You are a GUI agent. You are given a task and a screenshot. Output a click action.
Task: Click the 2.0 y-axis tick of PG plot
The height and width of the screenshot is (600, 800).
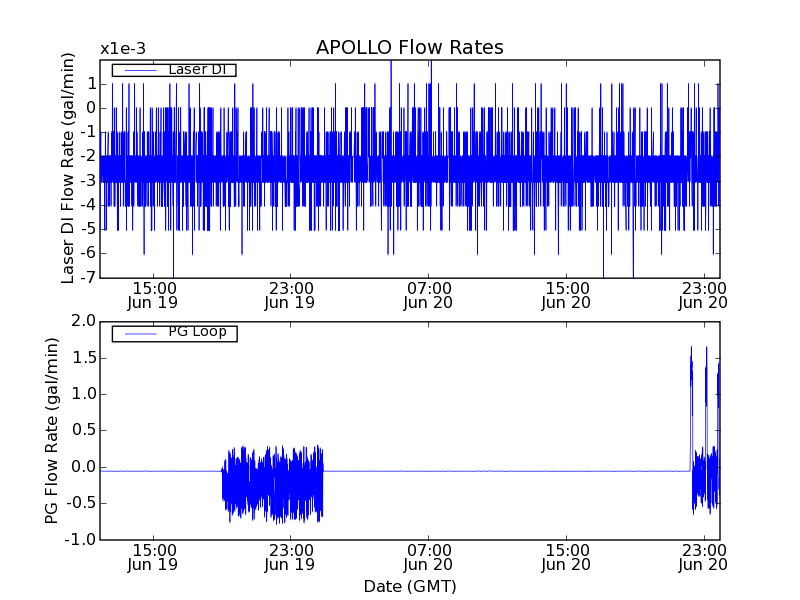(x=83, y=321)
